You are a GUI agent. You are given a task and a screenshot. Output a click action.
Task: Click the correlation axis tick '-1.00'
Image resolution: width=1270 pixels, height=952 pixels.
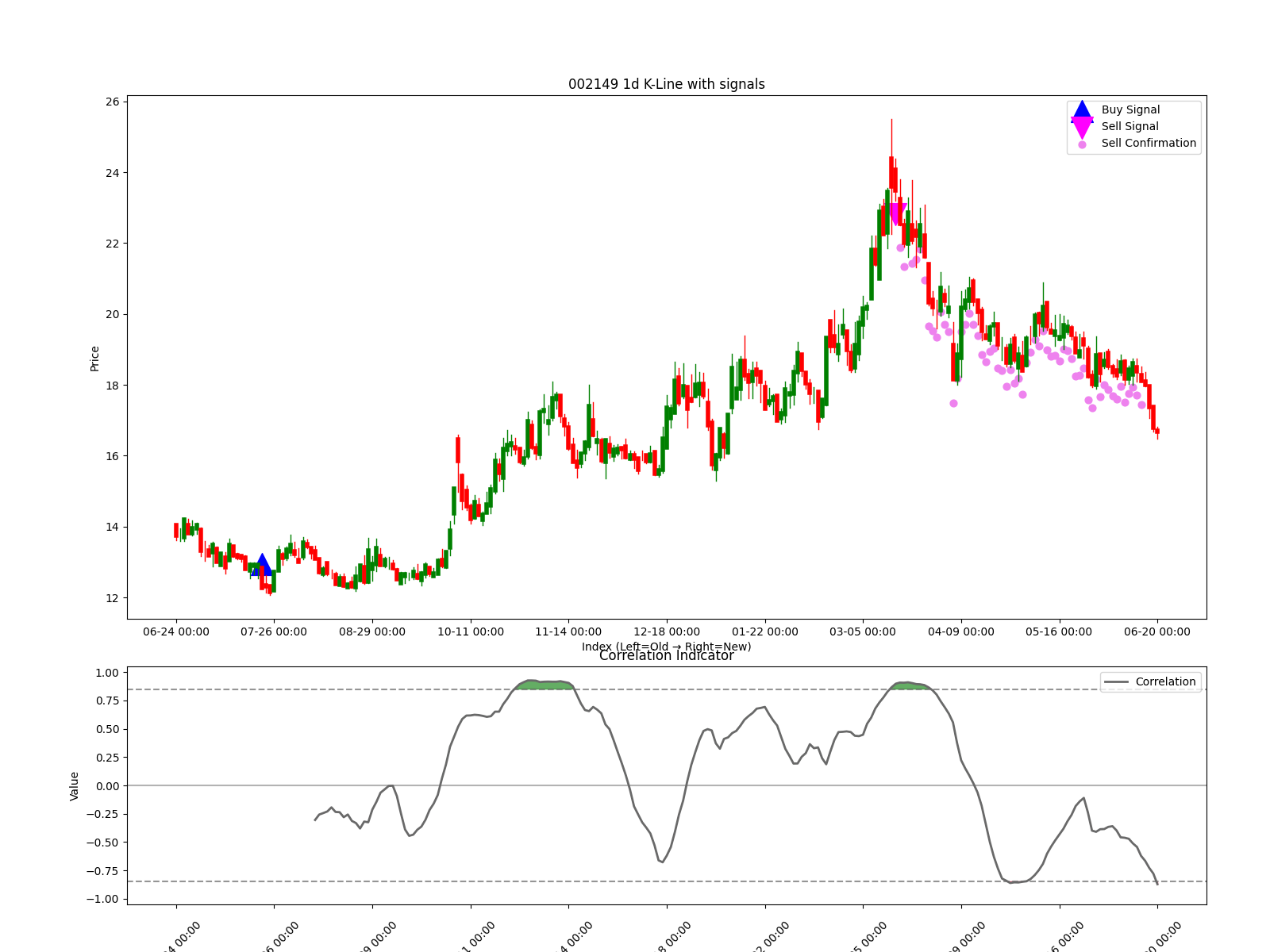(103, 900)
